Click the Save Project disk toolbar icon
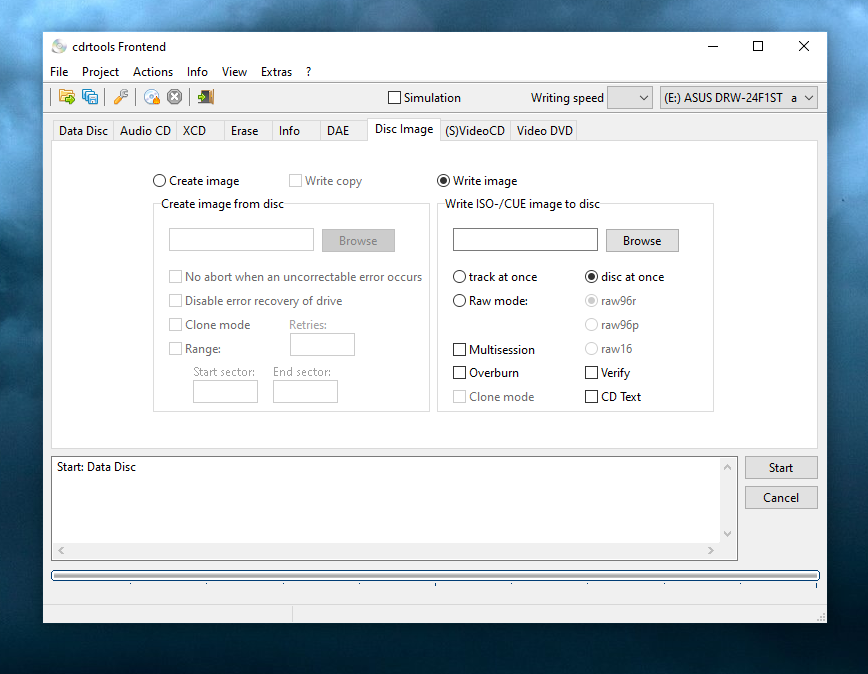 click(x=90, y=97)
